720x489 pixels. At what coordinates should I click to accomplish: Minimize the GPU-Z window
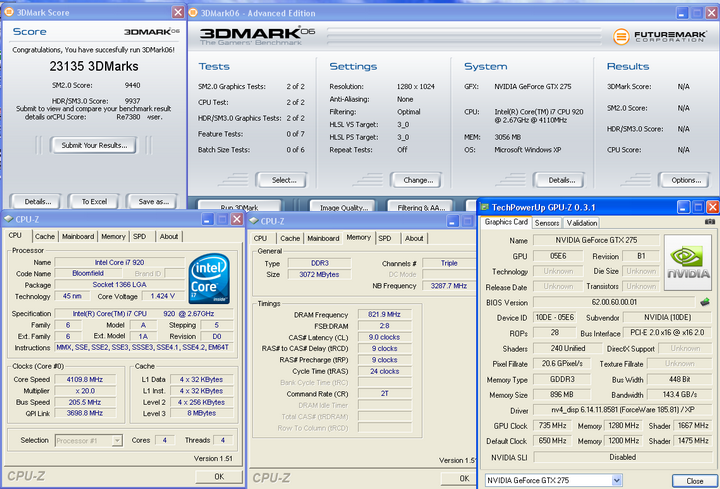pyautogui.click(x=684, y=208)
